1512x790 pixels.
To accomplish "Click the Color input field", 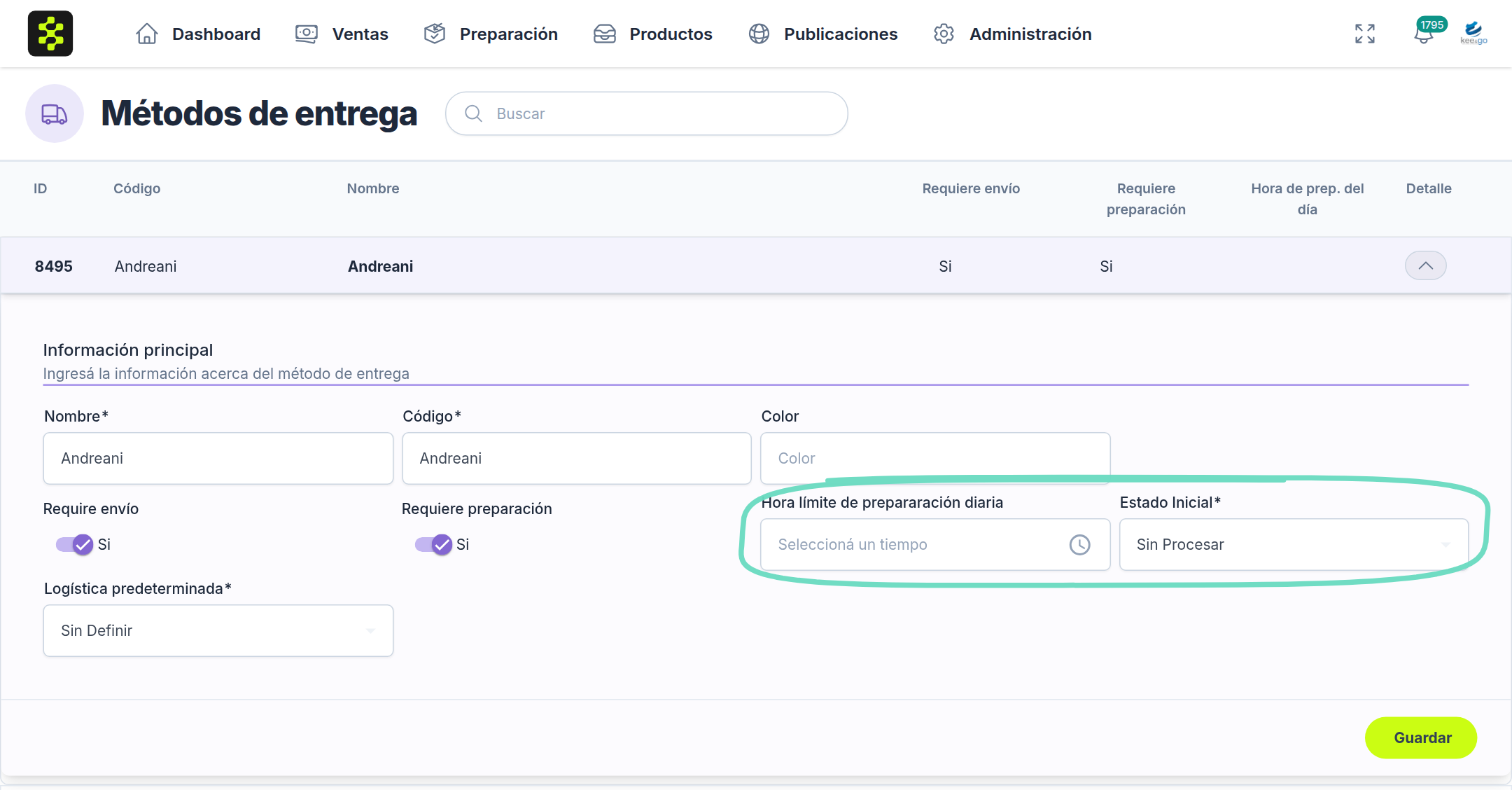I will click(x=935, y=458).
